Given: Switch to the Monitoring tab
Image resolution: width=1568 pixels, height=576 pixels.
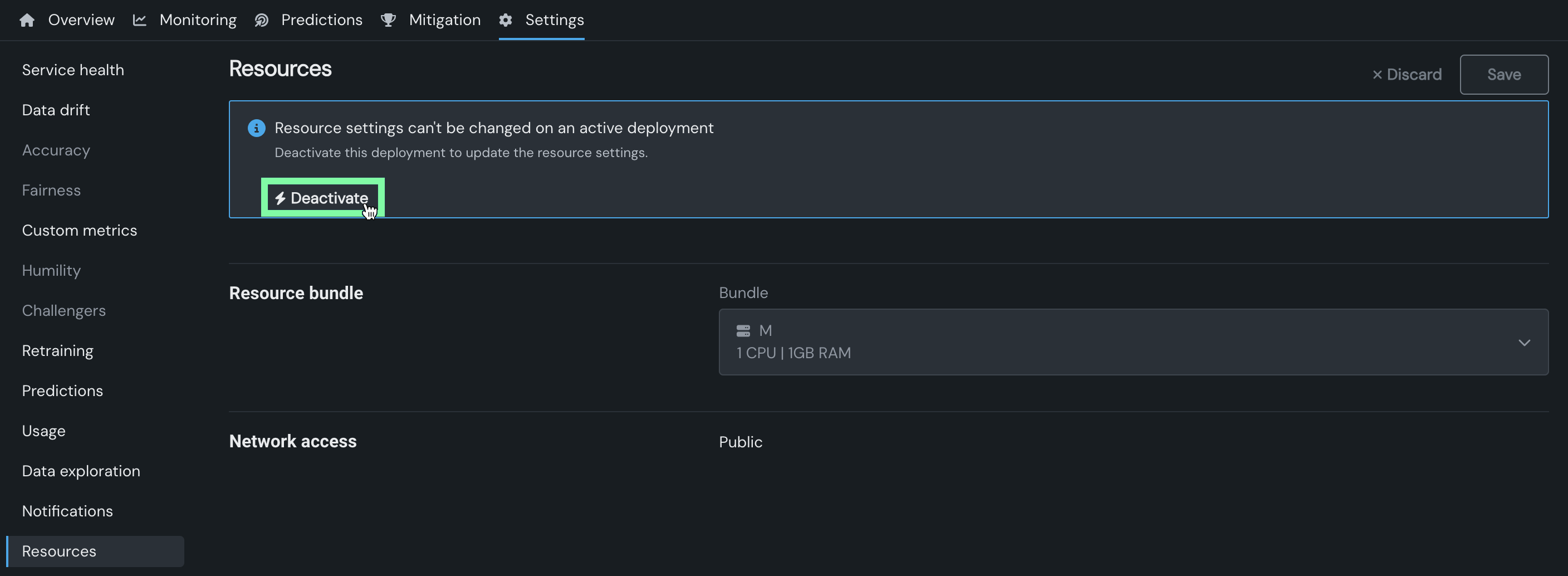Looking at the screenshot, I should pos(197,20).
